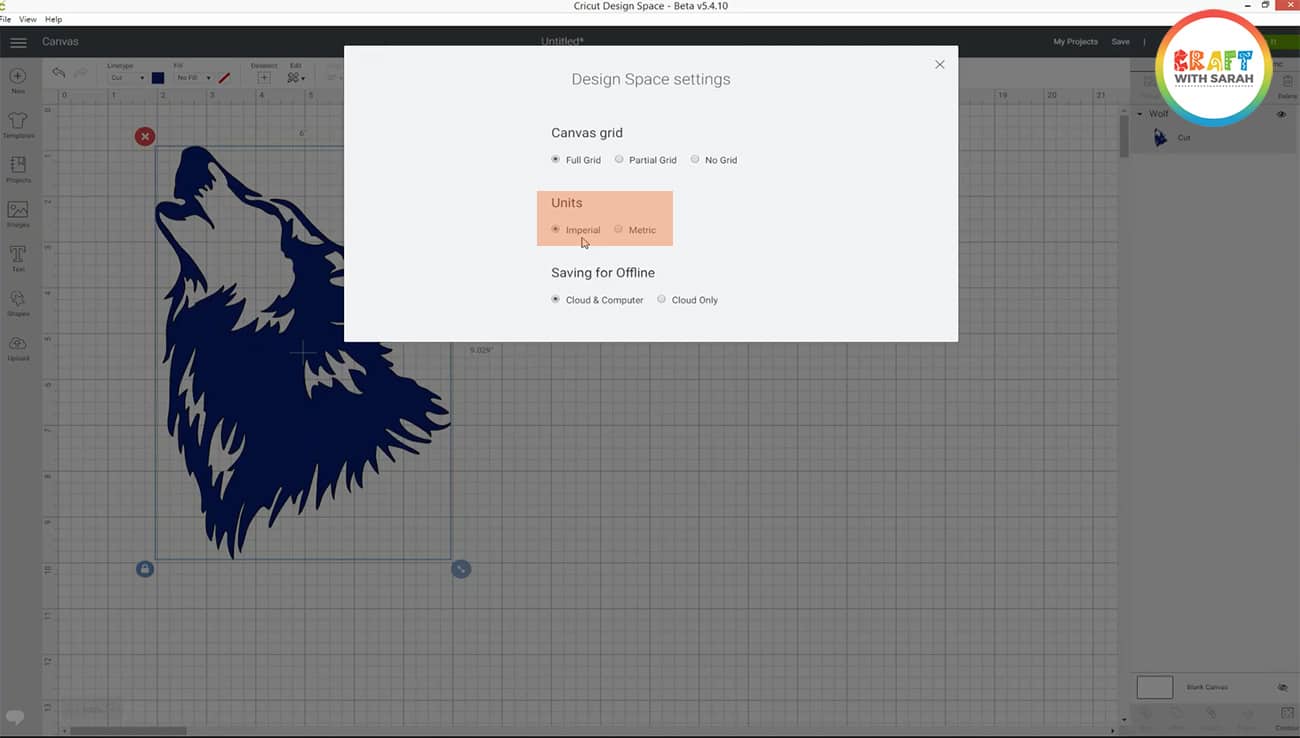Start a New project
Image resolution: width=1300 pixels, height=738 pixels.
16,78
